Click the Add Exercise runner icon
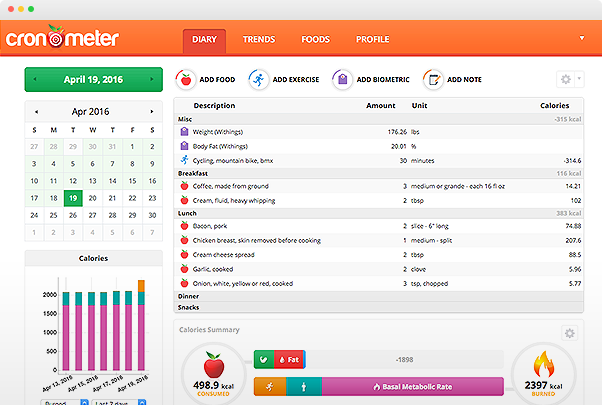Image resolution: width=602 pixels, height=405 pixels. [x=258, y=79]
